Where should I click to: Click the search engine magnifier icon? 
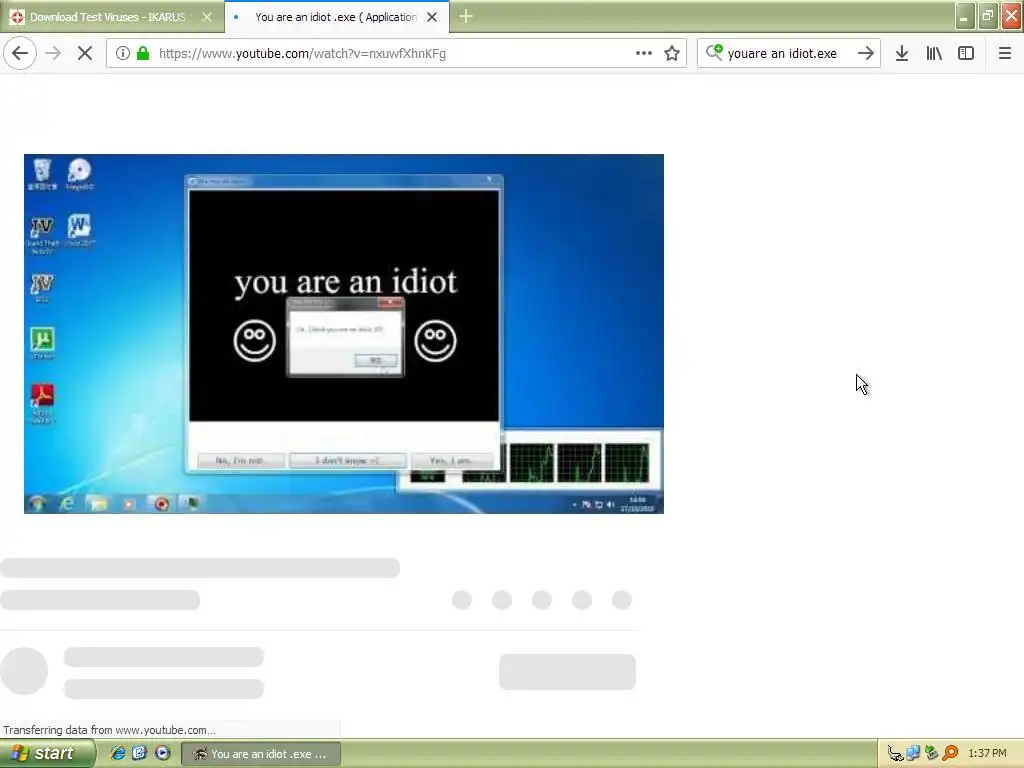(713, 52)
